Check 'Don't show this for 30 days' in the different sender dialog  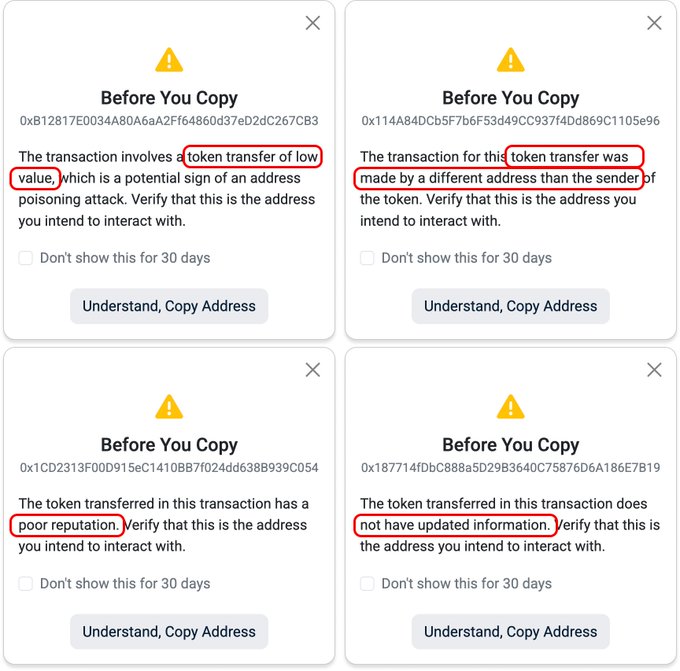pos(367,258)
